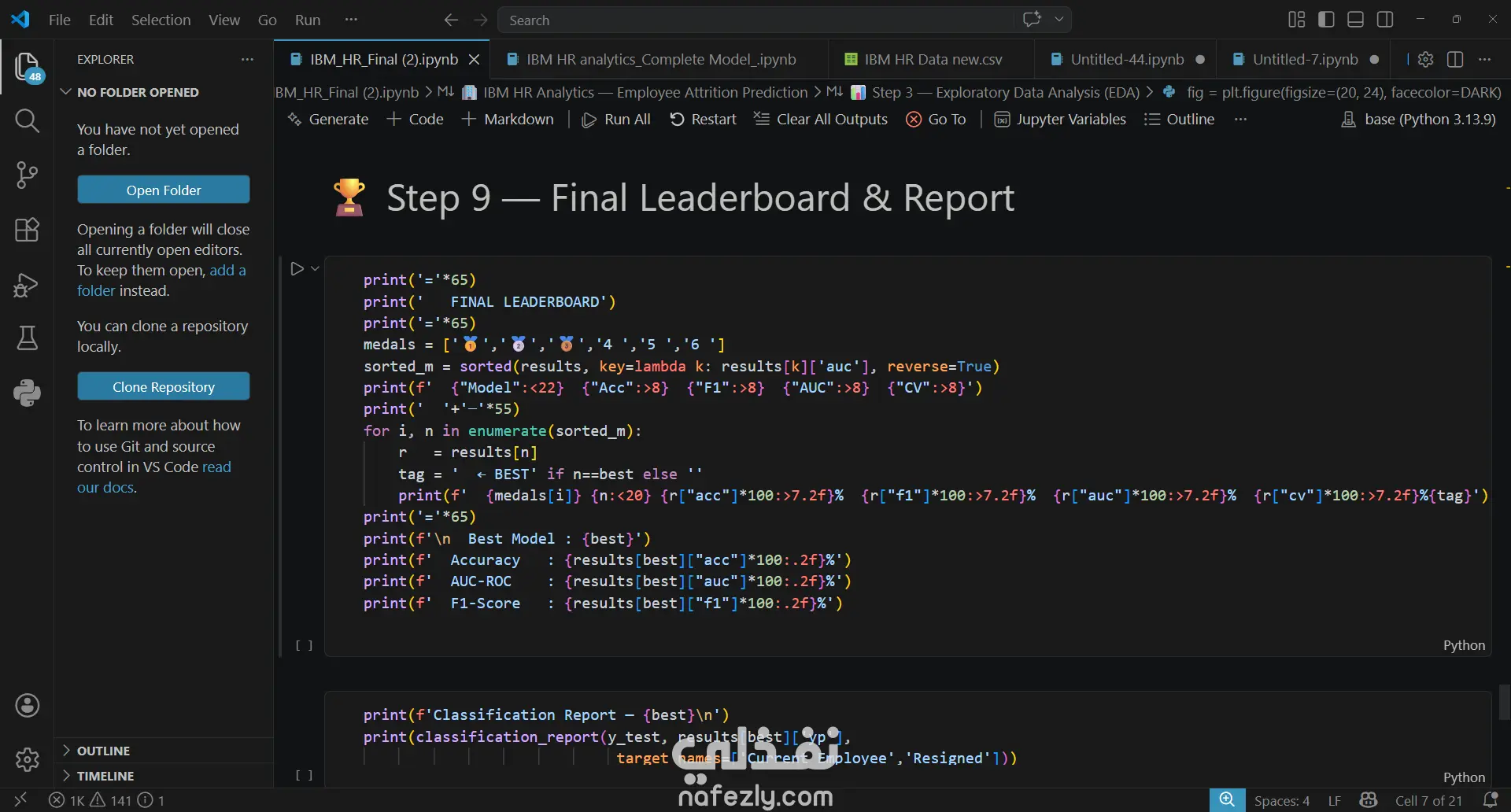Open the Copilot chat dropdown arrow
Screen dimensions: 1511x812
point(1059,19)
